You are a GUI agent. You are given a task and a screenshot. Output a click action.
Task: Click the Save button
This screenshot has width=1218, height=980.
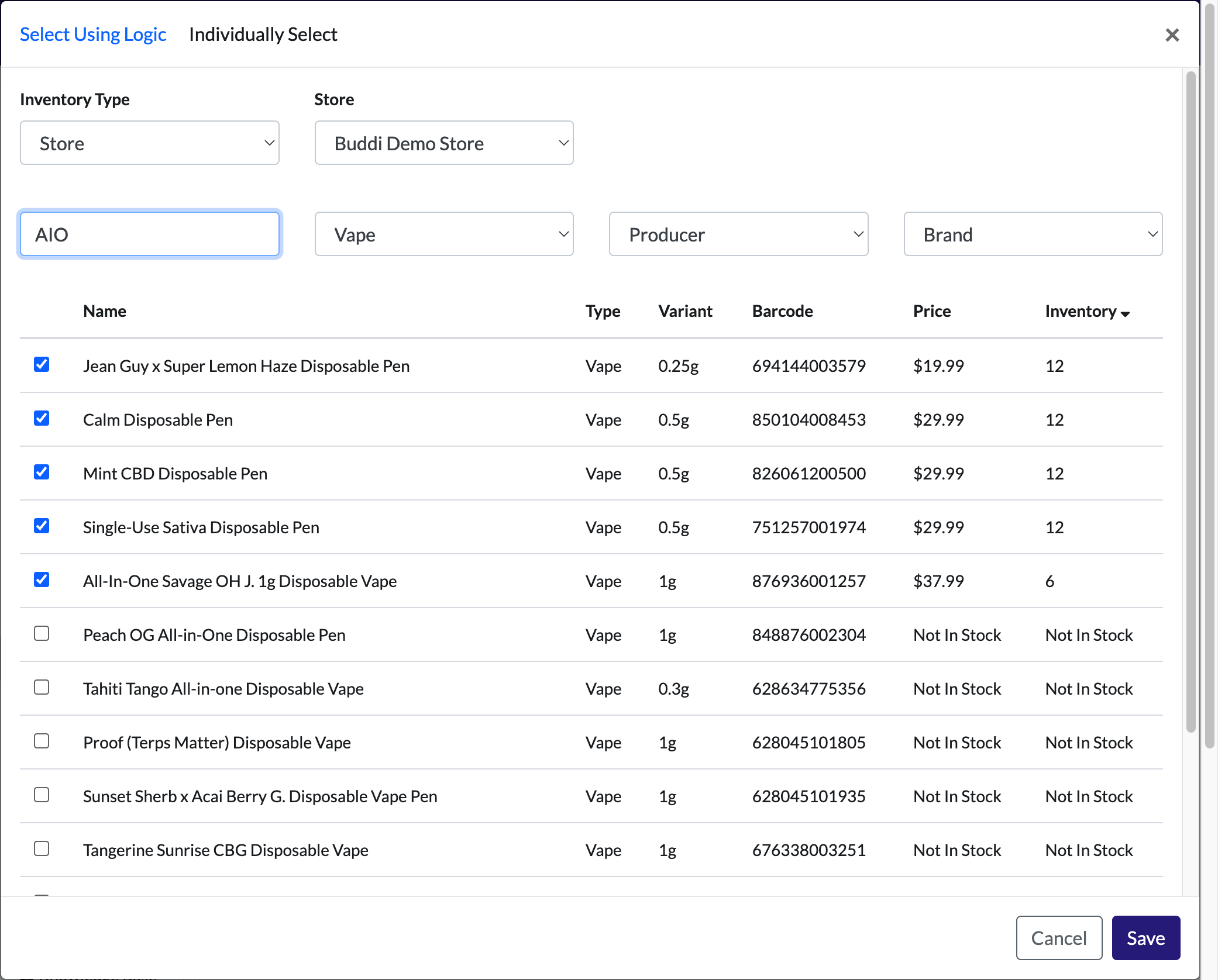point(1145,938)
